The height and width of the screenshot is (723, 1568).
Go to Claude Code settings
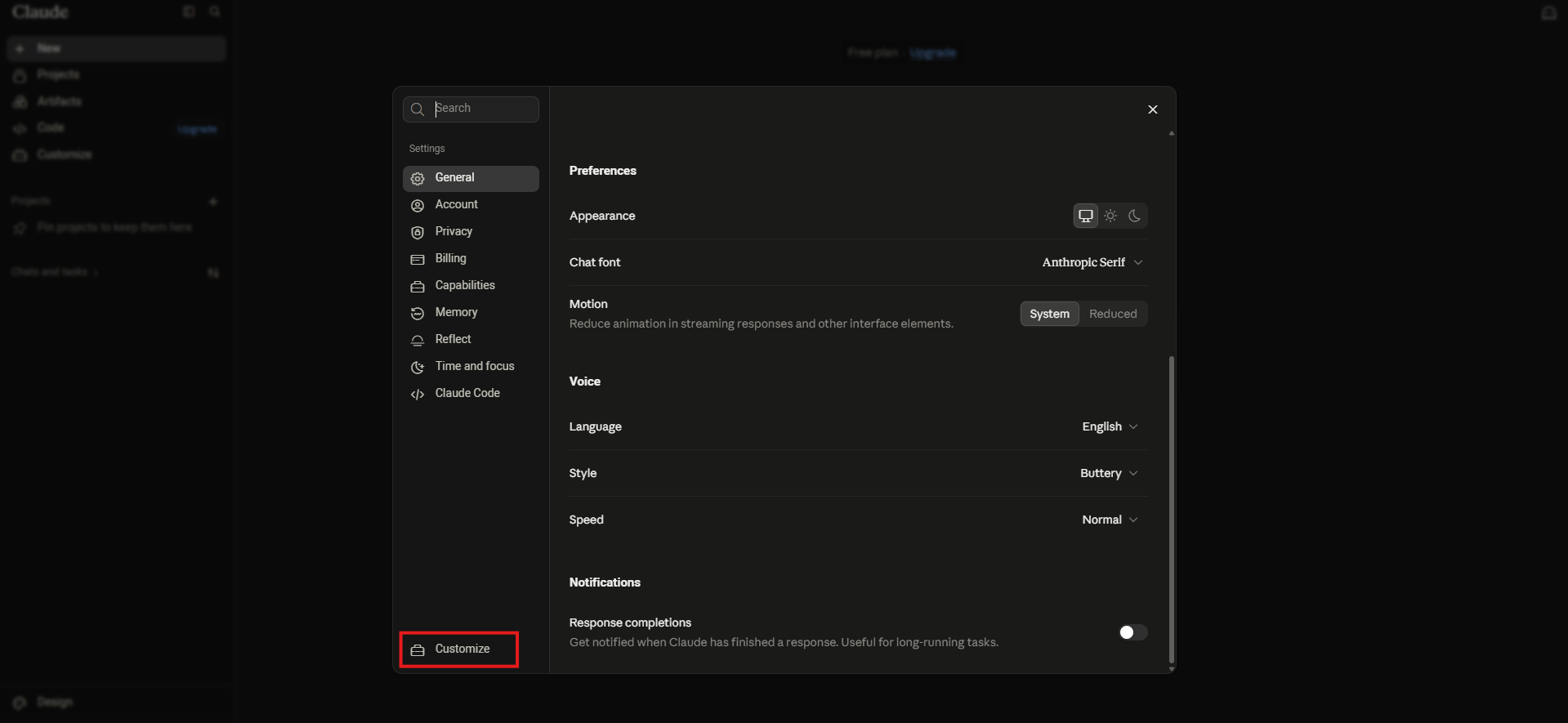pyautogui.click(x=471, y=394)
